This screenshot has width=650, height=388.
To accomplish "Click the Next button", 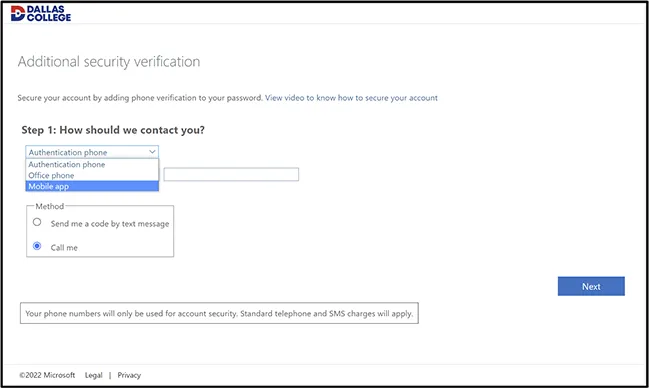I will [x=591, y=286].
